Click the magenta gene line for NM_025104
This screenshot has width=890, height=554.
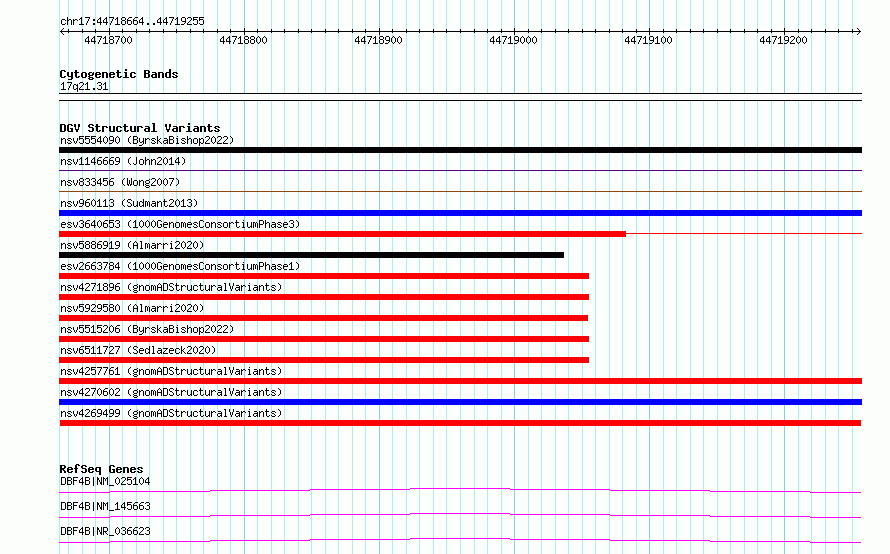point(460,490)
